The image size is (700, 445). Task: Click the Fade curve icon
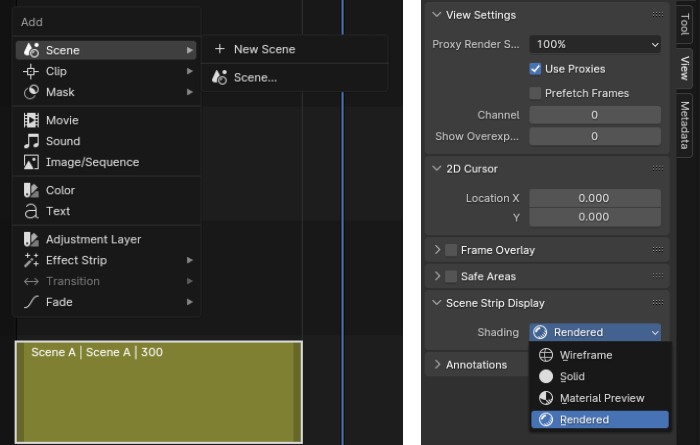coord(31,302)
